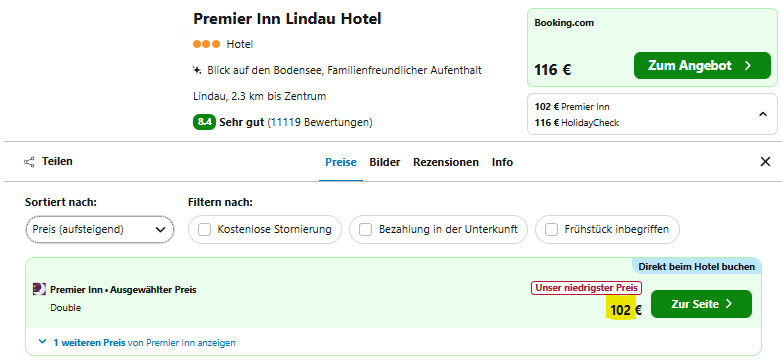Tick the Frühstück inbegriffen checkbox
This screenshot has width=782, height=363.
[551, 229]
